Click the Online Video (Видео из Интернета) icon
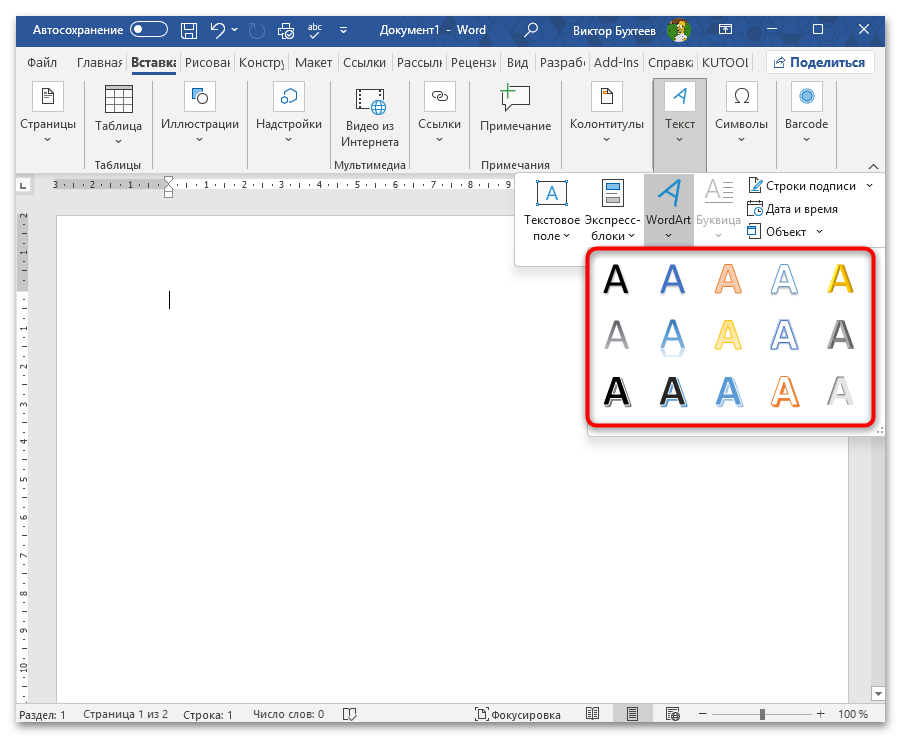 coord(370,114)
